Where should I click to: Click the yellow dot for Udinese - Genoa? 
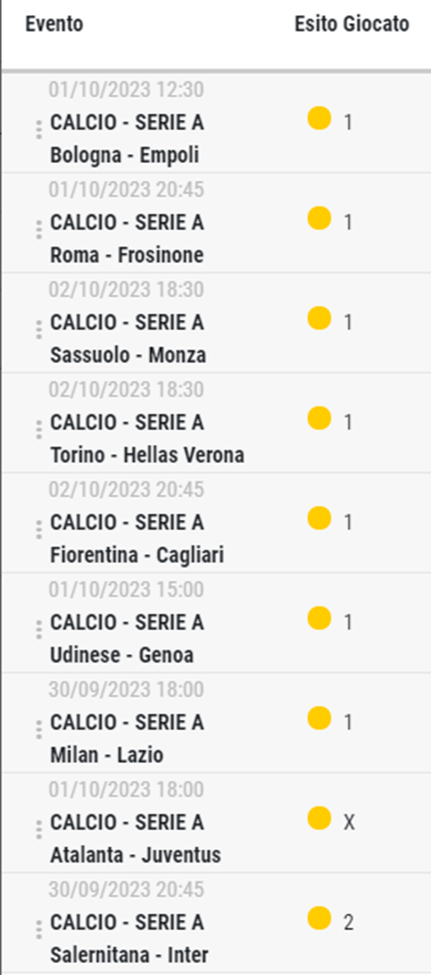[319, 618]
